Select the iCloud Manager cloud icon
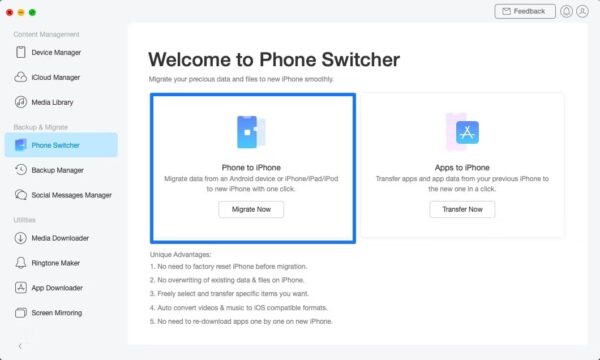 pos(21,77)
